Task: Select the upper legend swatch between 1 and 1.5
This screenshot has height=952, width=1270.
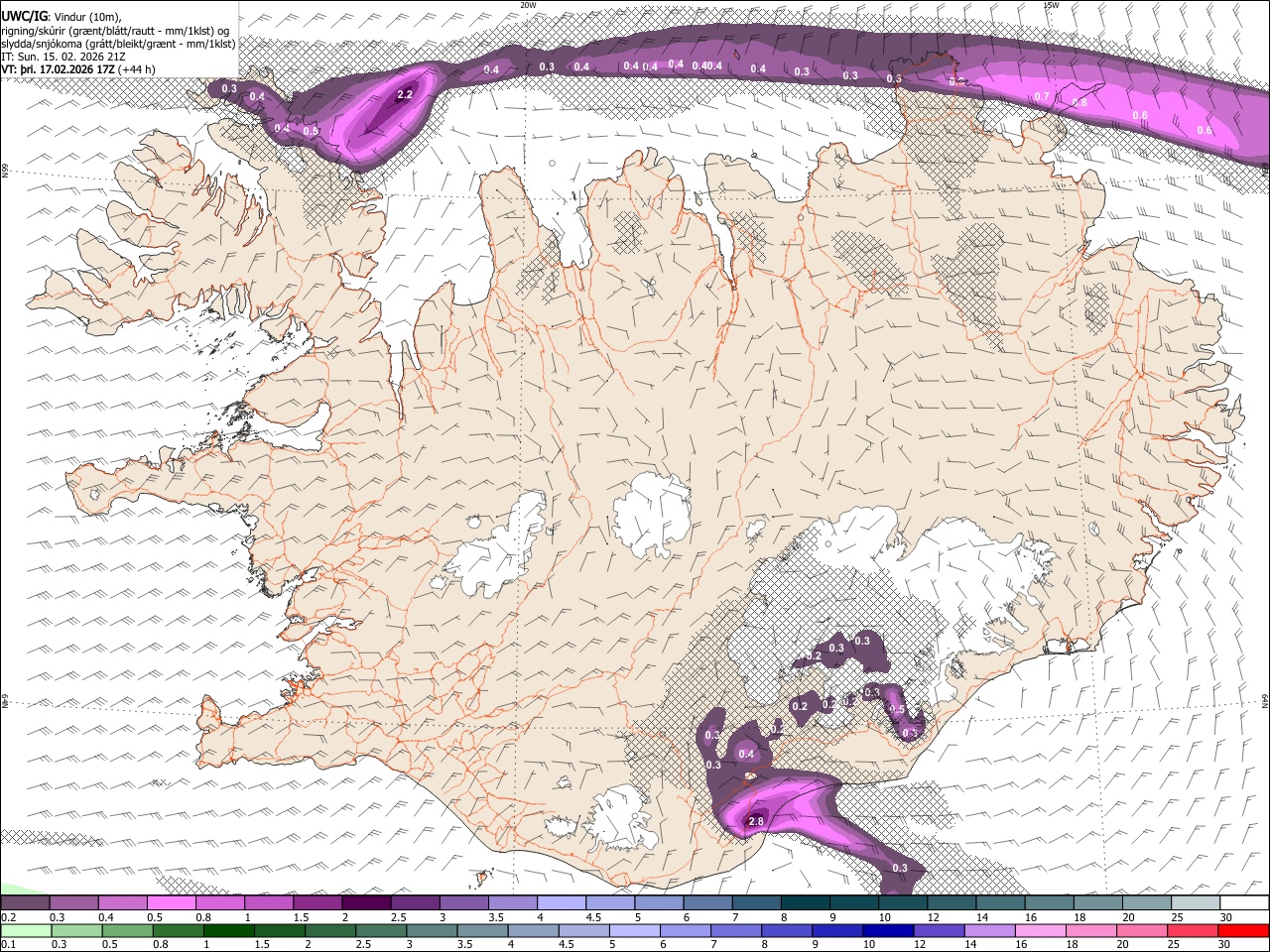Action: click(269, 902)
